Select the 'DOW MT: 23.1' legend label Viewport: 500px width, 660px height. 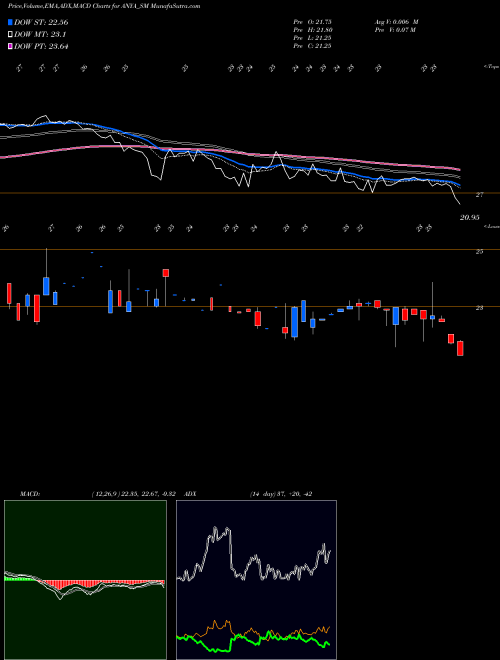(40, 35)
